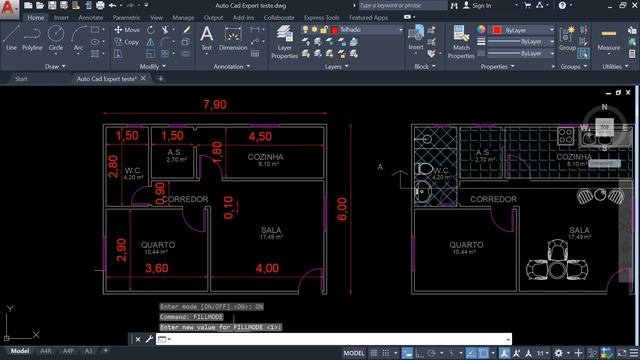The image size is (640, 360).
Task: Open the Quick Calculator icon in Utilities
Action: click(632, 53)
